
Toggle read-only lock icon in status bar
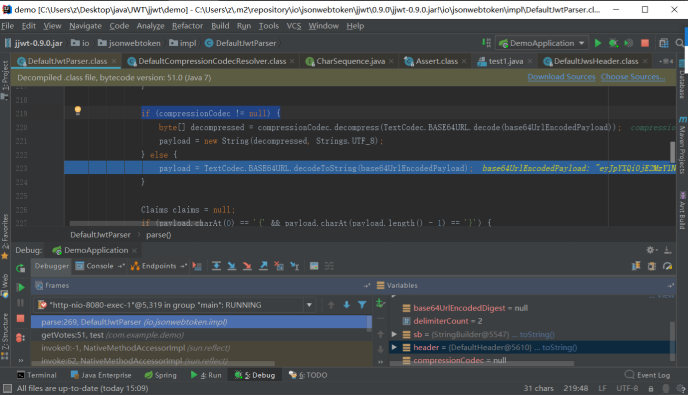[x=651, y=389]
